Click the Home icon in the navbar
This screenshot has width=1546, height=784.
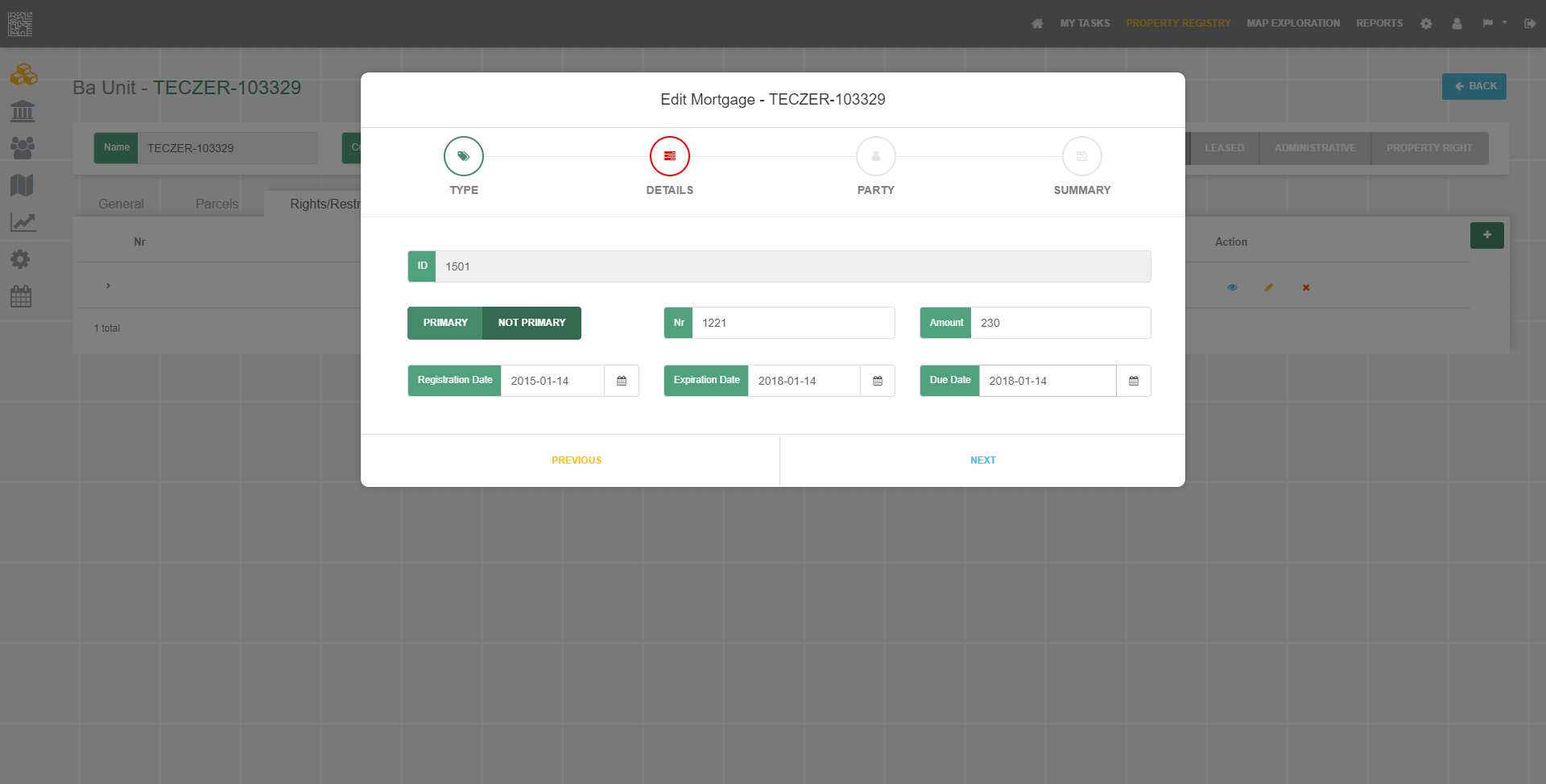[1037, 23]
